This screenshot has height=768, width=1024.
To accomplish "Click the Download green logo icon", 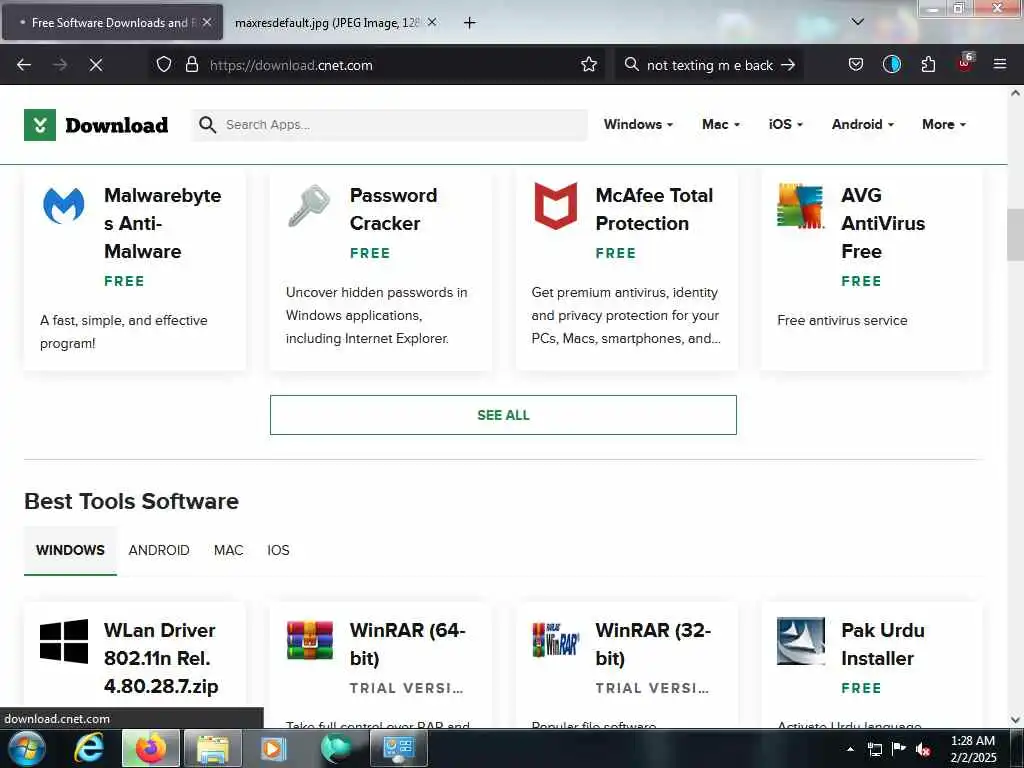I will 40,125.
